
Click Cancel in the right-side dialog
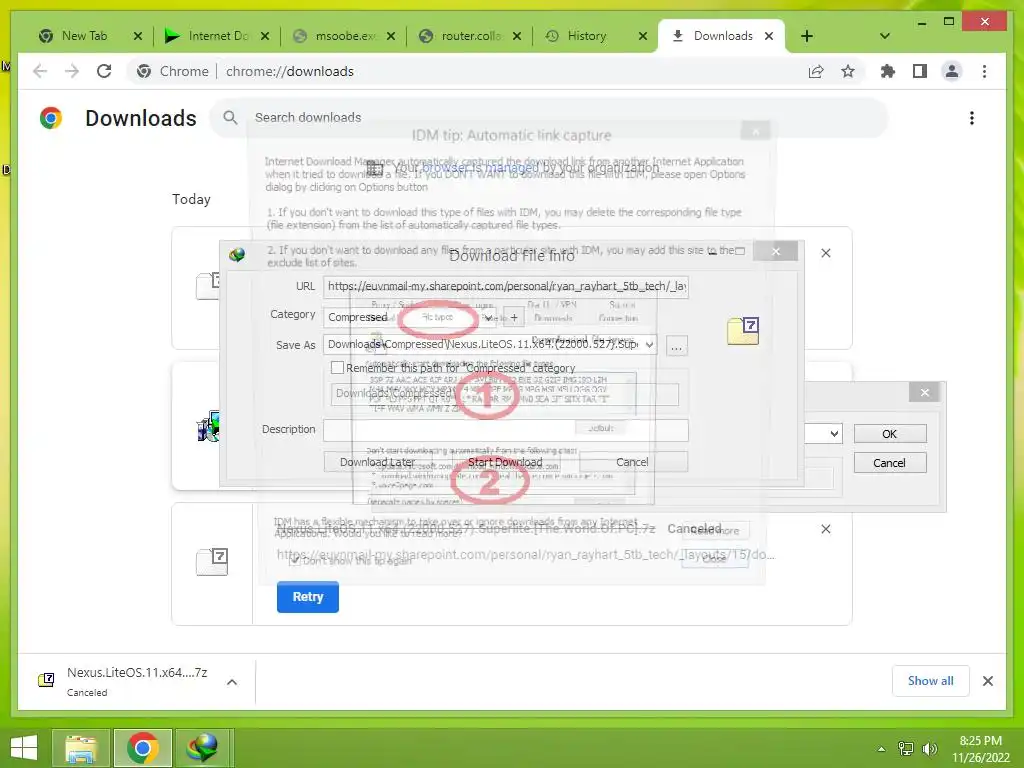point(889,463)
